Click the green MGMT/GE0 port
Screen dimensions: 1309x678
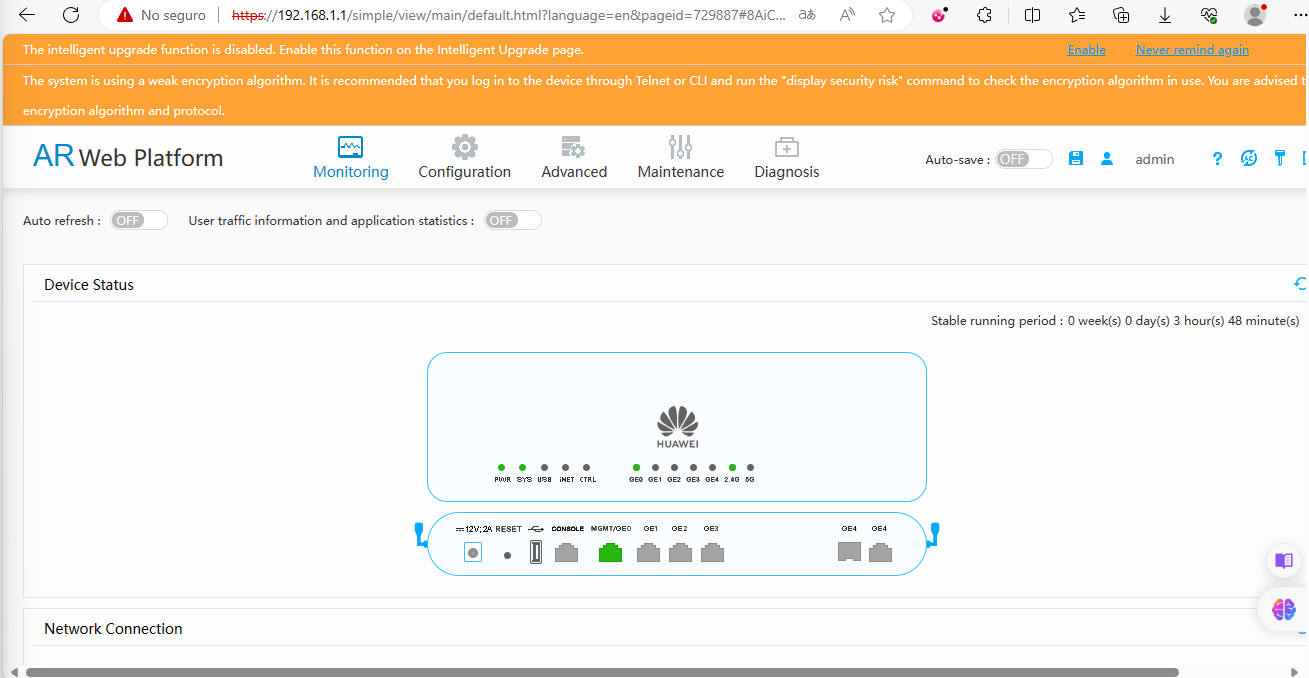(x=610, y=552)
